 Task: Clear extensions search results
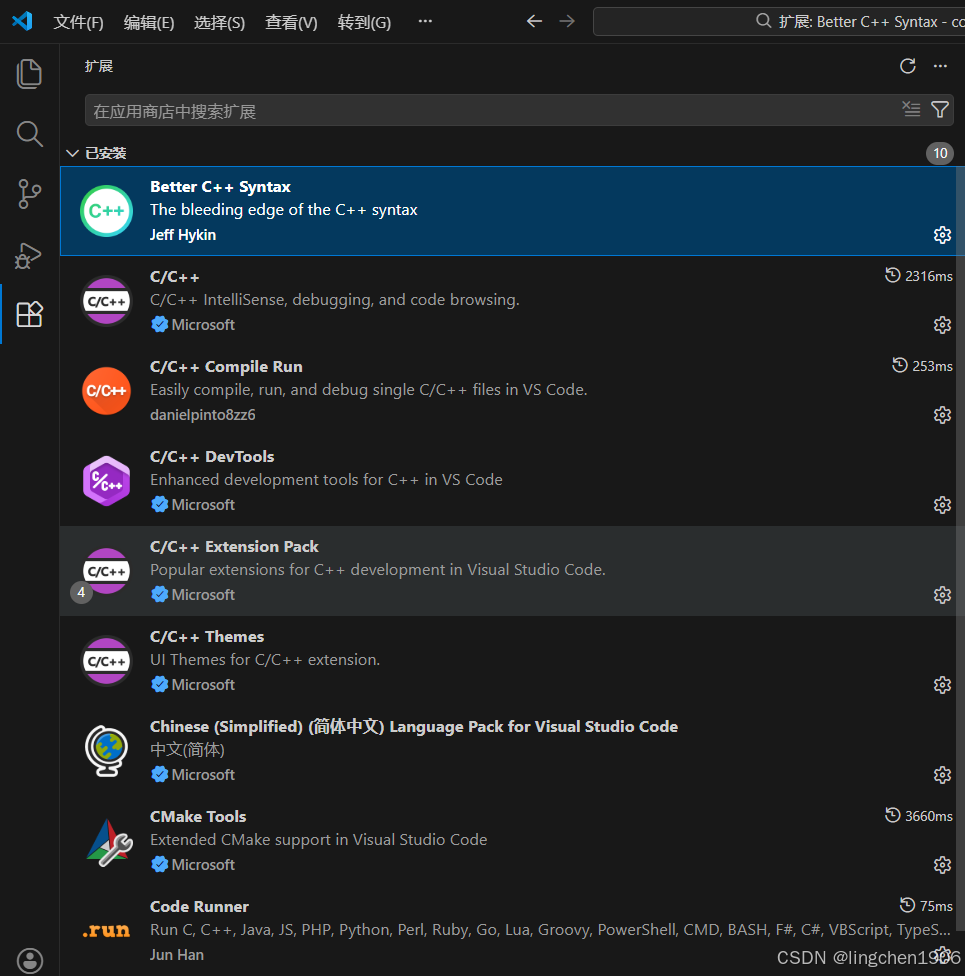point(911,110)
